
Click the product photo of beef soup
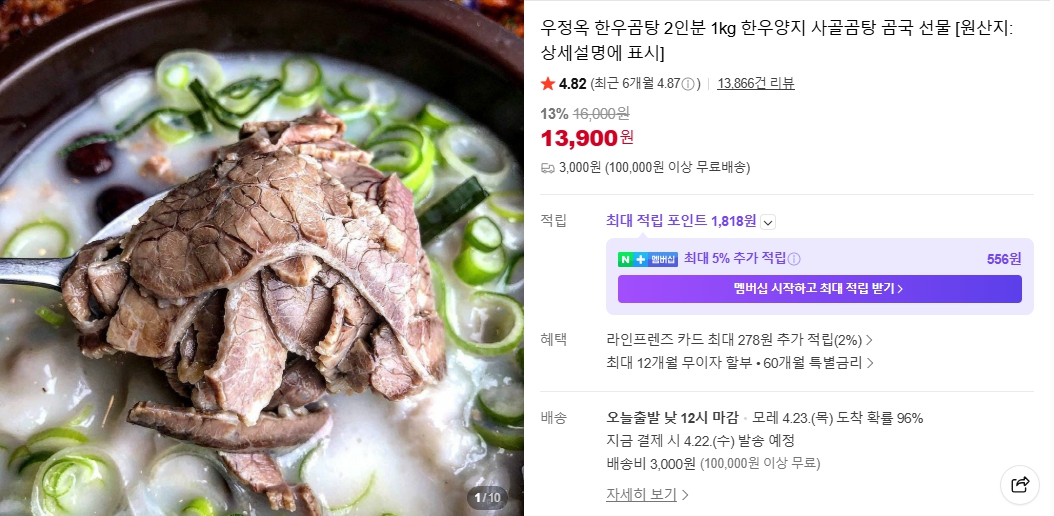point(261,258)
